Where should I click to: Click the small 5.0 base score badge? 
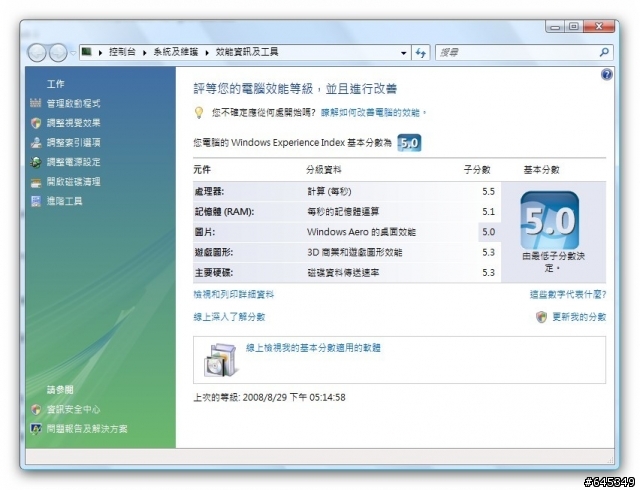point(409,143)
